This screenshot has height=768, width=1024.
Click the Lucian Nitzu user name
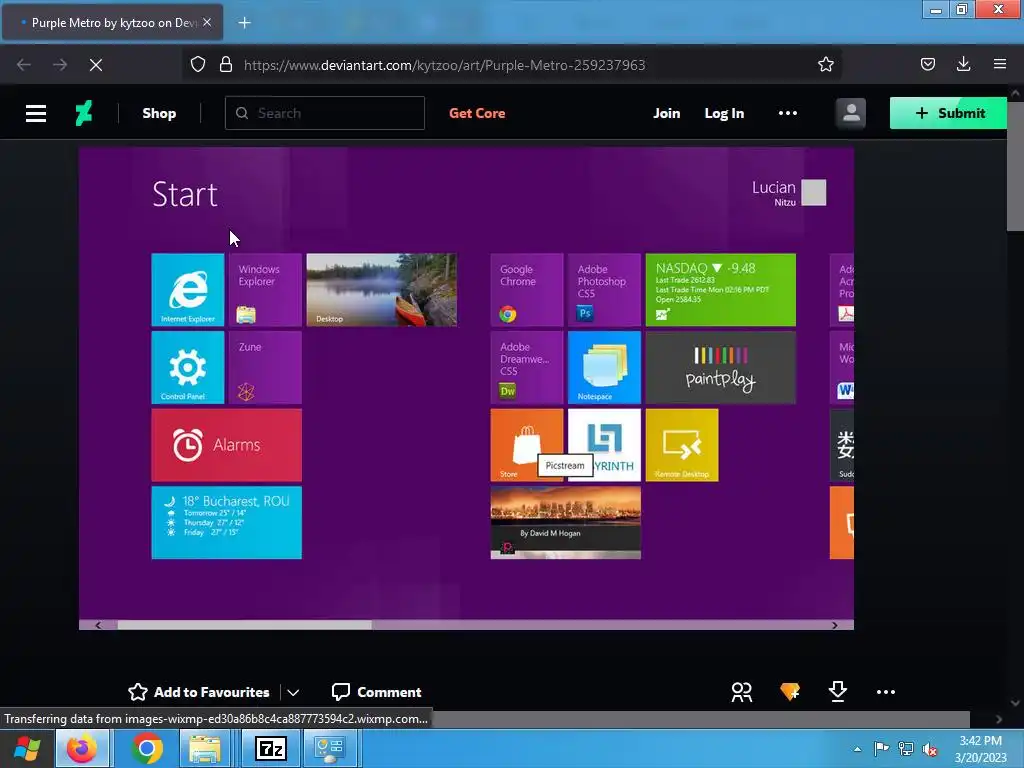[774, 193]
